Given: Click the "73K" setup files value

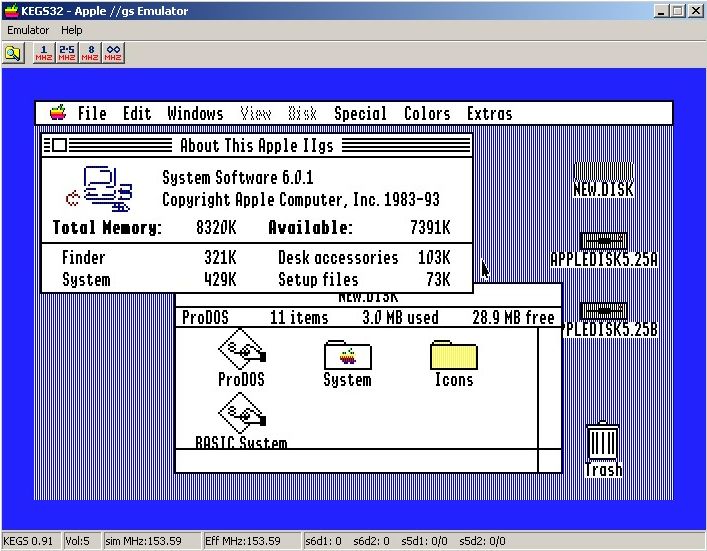Looking at the screenshot, I should click(438, 280).
